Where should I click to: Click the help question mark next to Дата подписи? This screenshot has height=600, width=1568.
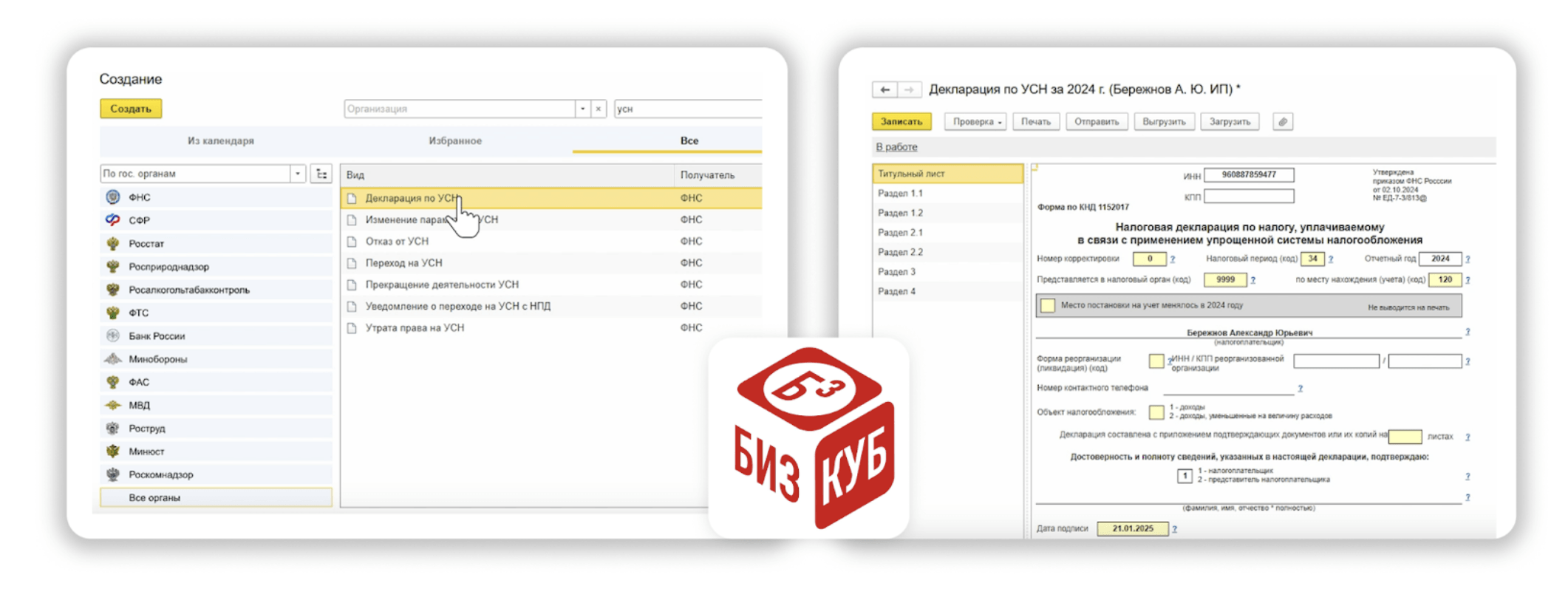1174,529
